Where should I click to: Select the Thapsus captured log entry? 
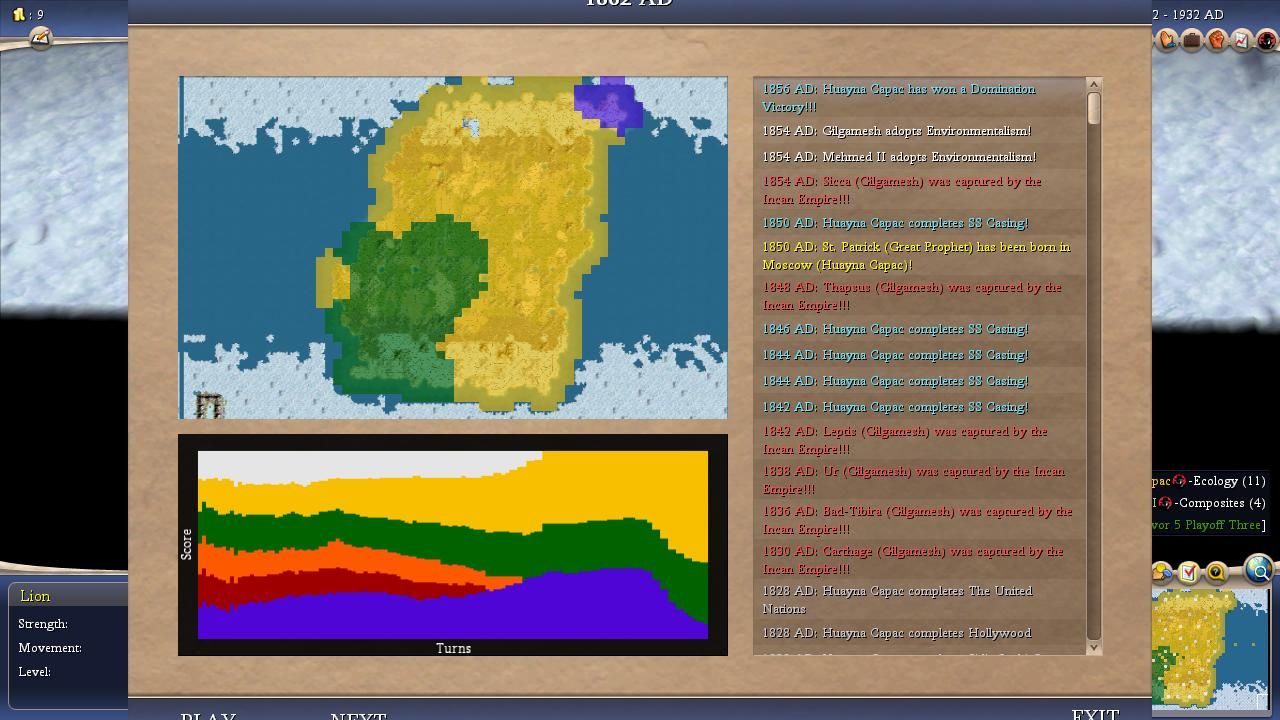pyautogui.click(x=919, y=296)
